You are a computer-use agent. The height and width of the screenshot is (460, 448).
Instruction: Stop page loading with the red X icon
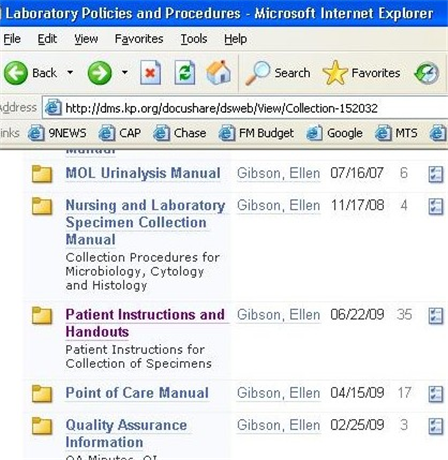[x=150, y=72]
